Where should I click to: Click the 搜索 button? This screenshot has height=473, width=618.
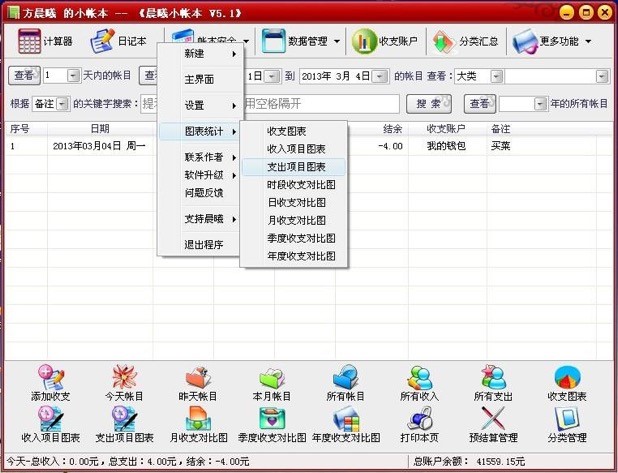pos(429,104)
